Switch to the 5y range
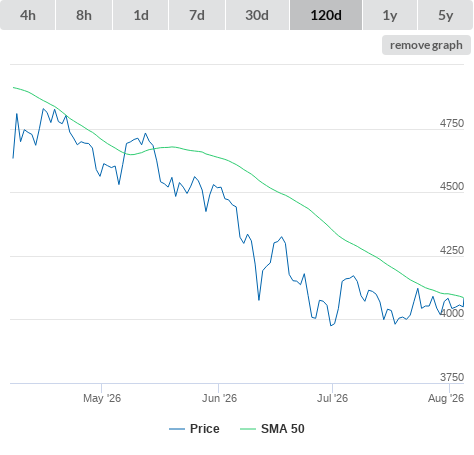 pos(445,15)
